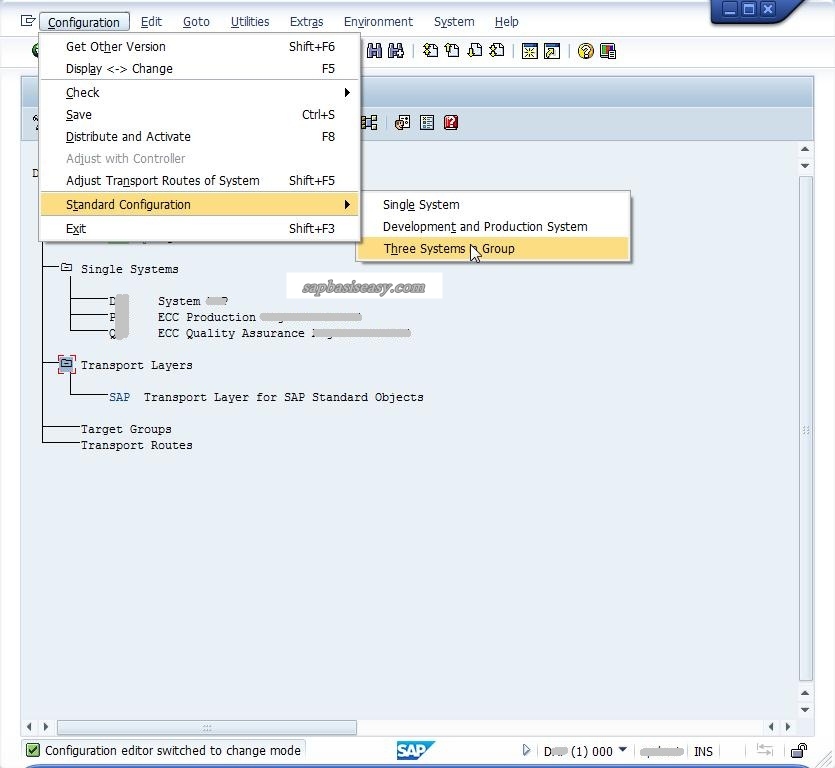The height and width of the screenshot is (768, 835).
Task: Select Distribute and Activate
Action: (200, 136)
